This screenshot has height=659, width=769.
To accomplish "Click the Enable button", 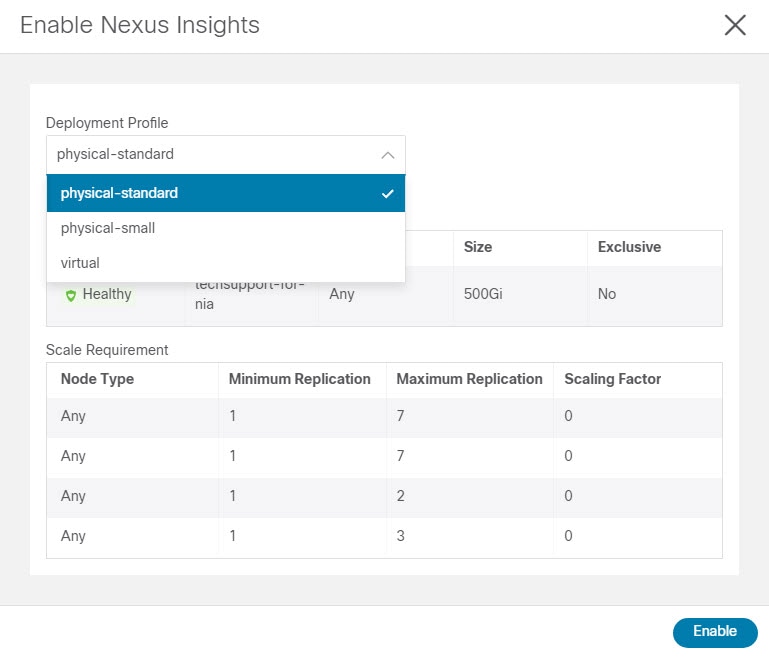I will tap(715, 632).
